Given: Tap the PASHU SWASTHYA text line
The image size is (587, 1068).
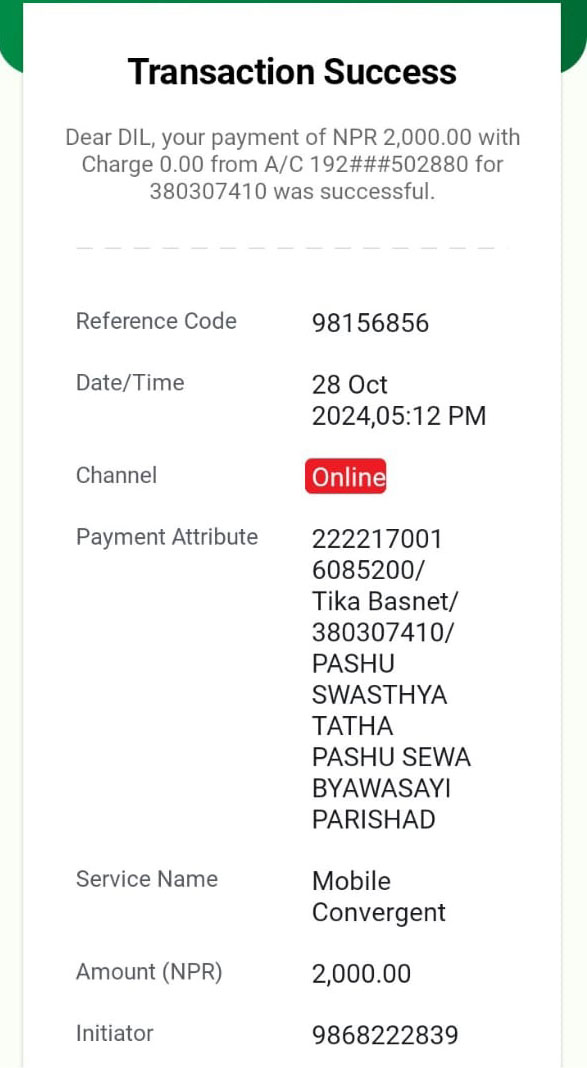Looking at the screenshot, I should [x=379, y=679].
